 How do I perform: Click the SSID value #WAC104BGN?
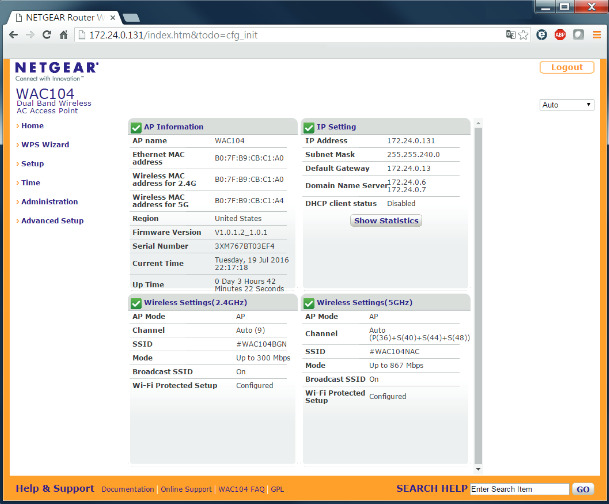(x=261, y=344)
